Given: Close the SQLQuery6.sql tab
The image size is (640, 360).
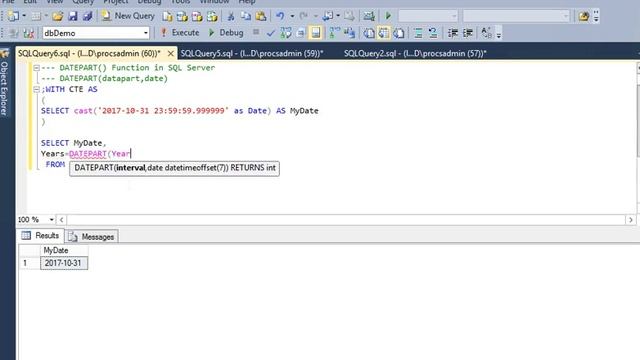Looking at the screenshot, I should (171, 53).
